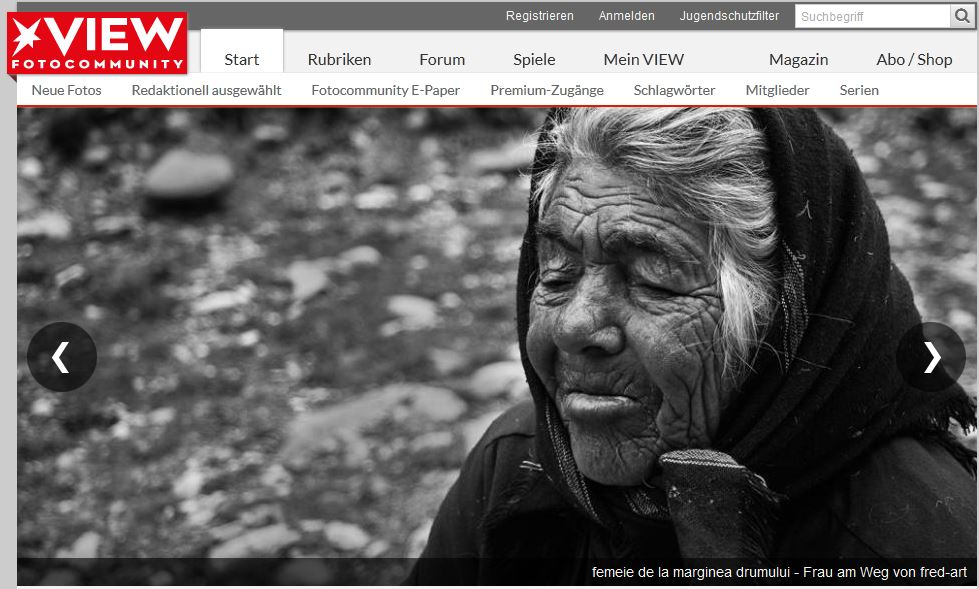979x589 pixels.
Task: Open the Magazin tab
Action: coord(798,59)
